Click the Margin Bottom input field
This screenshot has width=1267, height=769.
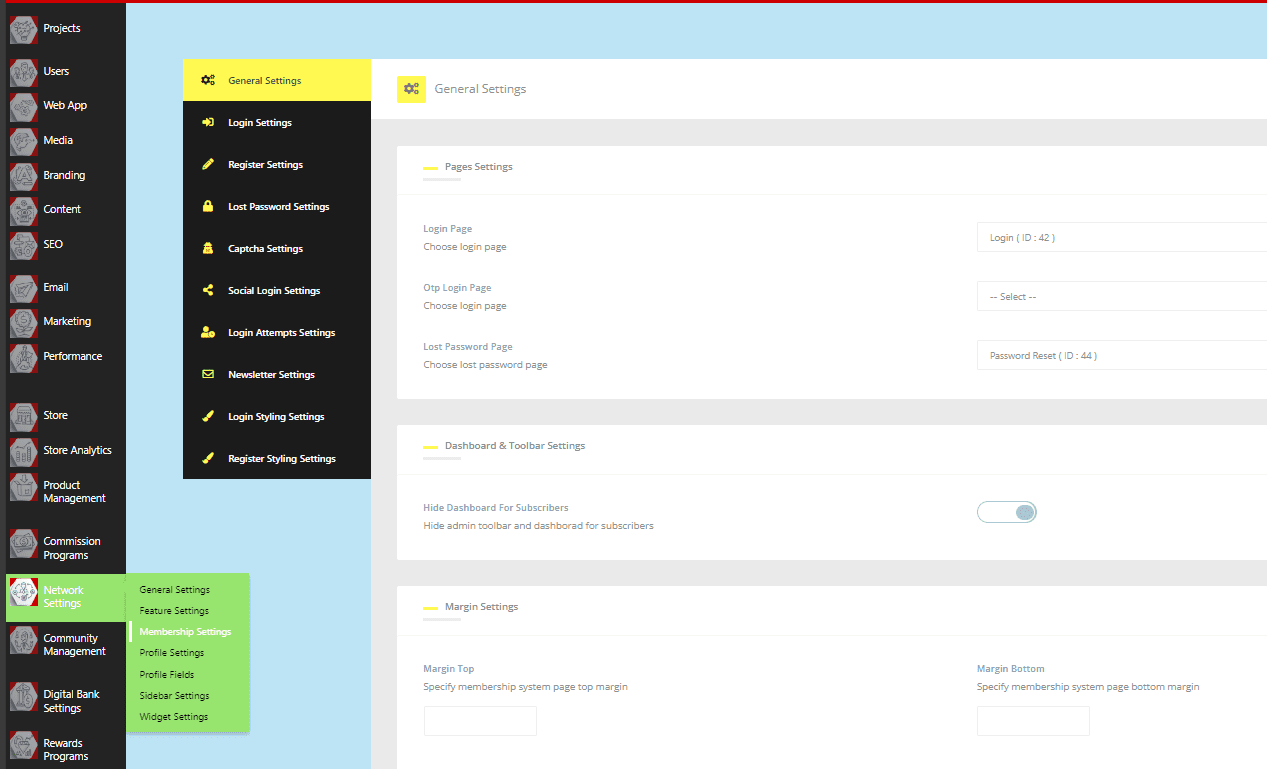pyautogui.click(x=1033, y=721)
